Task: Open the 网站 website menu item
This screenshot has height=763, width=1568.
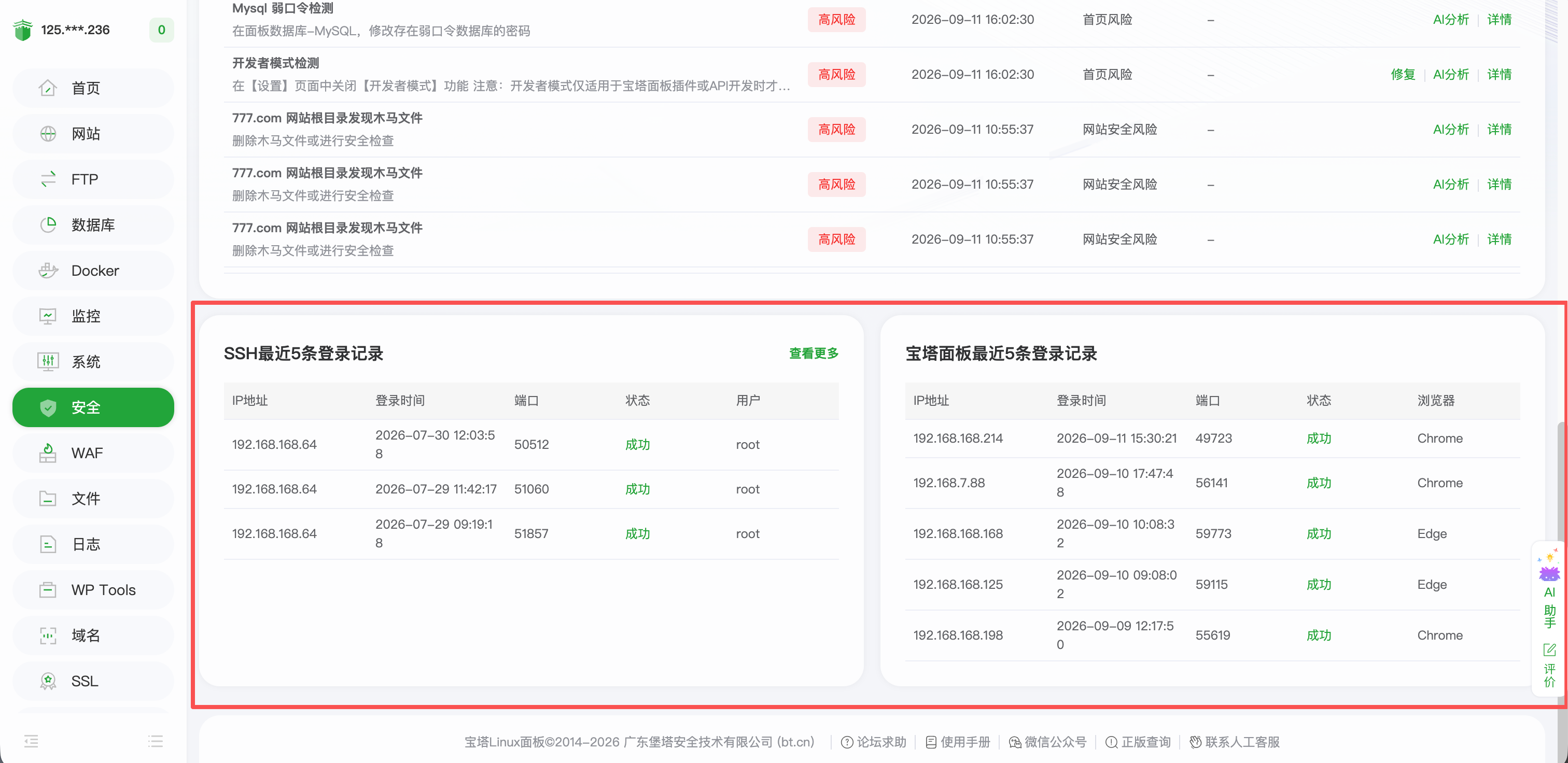Action: [92, 134]
